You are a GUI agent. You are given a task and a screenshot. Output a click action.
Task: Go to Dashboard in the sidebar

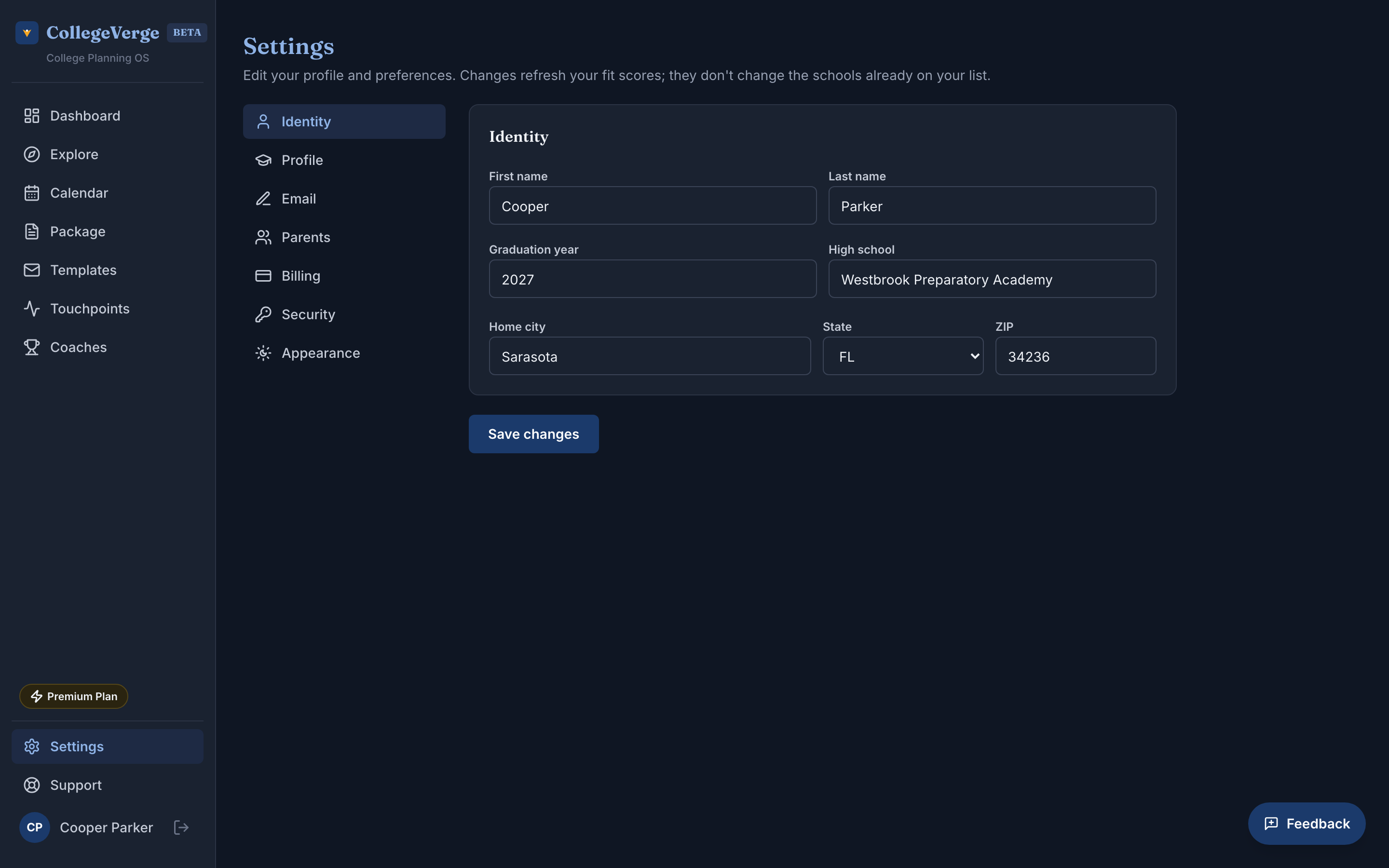[108, 116]
